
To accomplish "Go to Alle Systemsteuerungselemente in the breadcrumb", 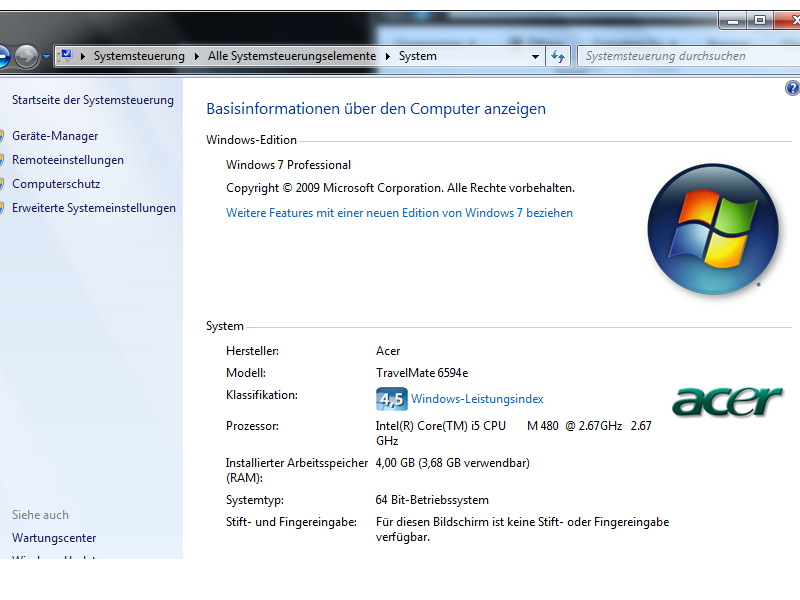I will tap(291, 56).
